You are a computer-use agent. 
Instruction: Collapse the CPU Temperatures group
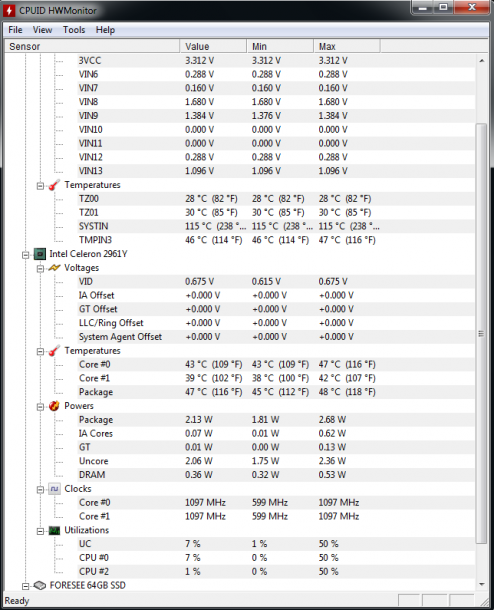pyautogui.click(x=40, y=352)
